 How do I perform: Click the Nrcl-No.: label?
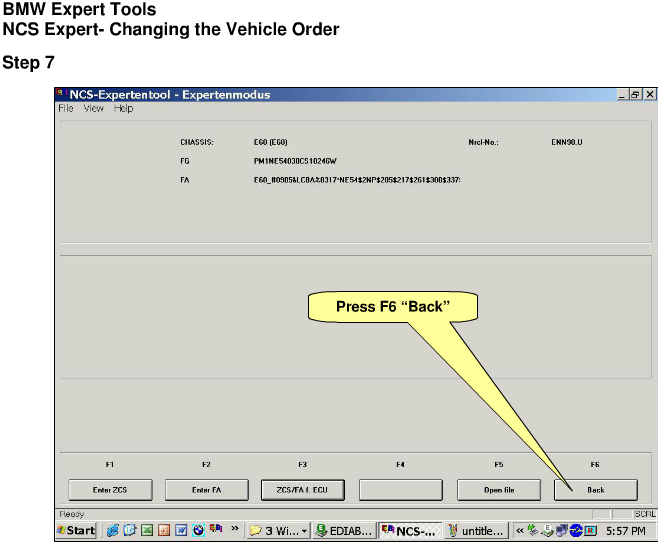(x=483, y=142)
